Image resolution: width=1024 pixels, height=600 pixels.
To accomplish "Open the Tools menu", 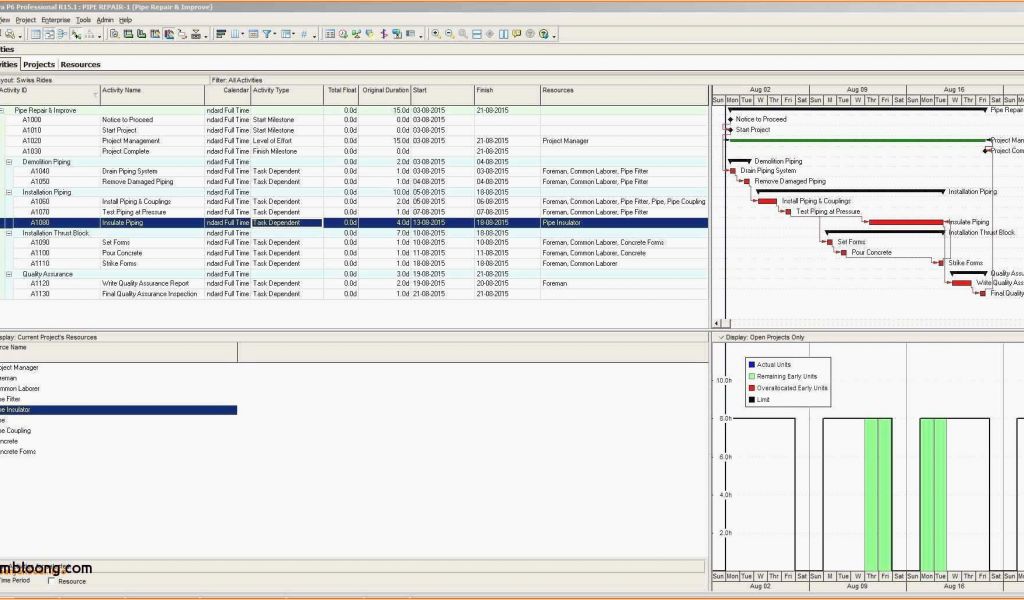I will point(83,20).
